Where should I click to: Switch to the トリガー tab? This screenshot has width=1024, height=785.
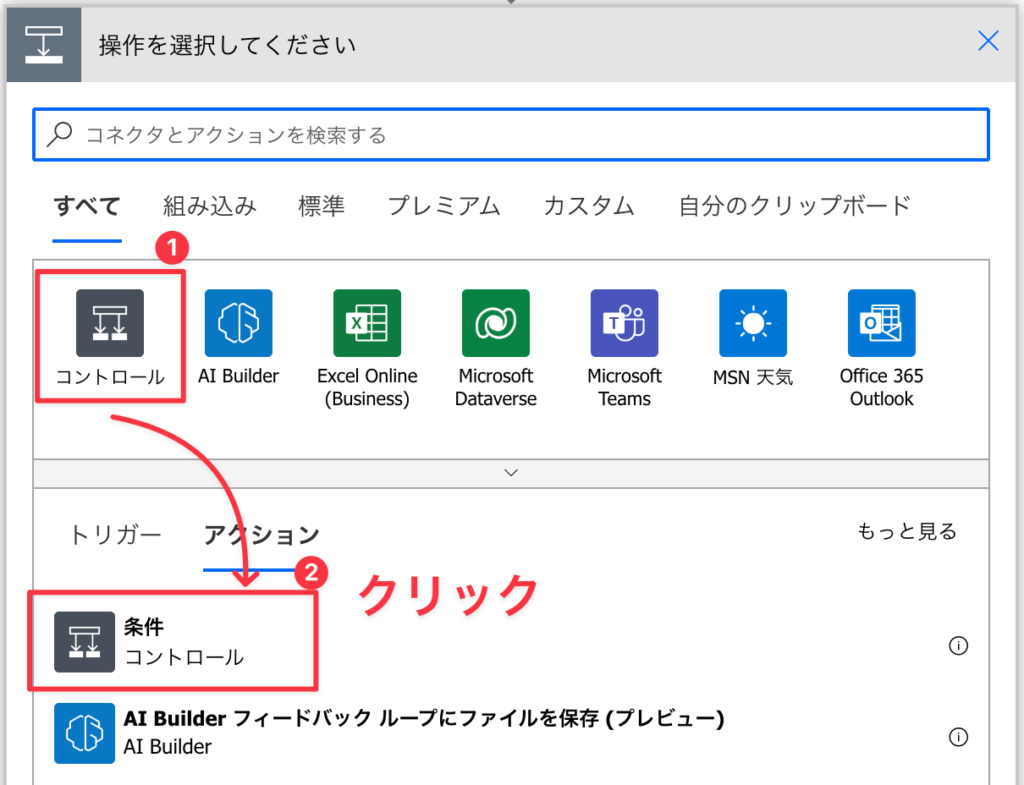pyautogui.click(x=115, y=535)
